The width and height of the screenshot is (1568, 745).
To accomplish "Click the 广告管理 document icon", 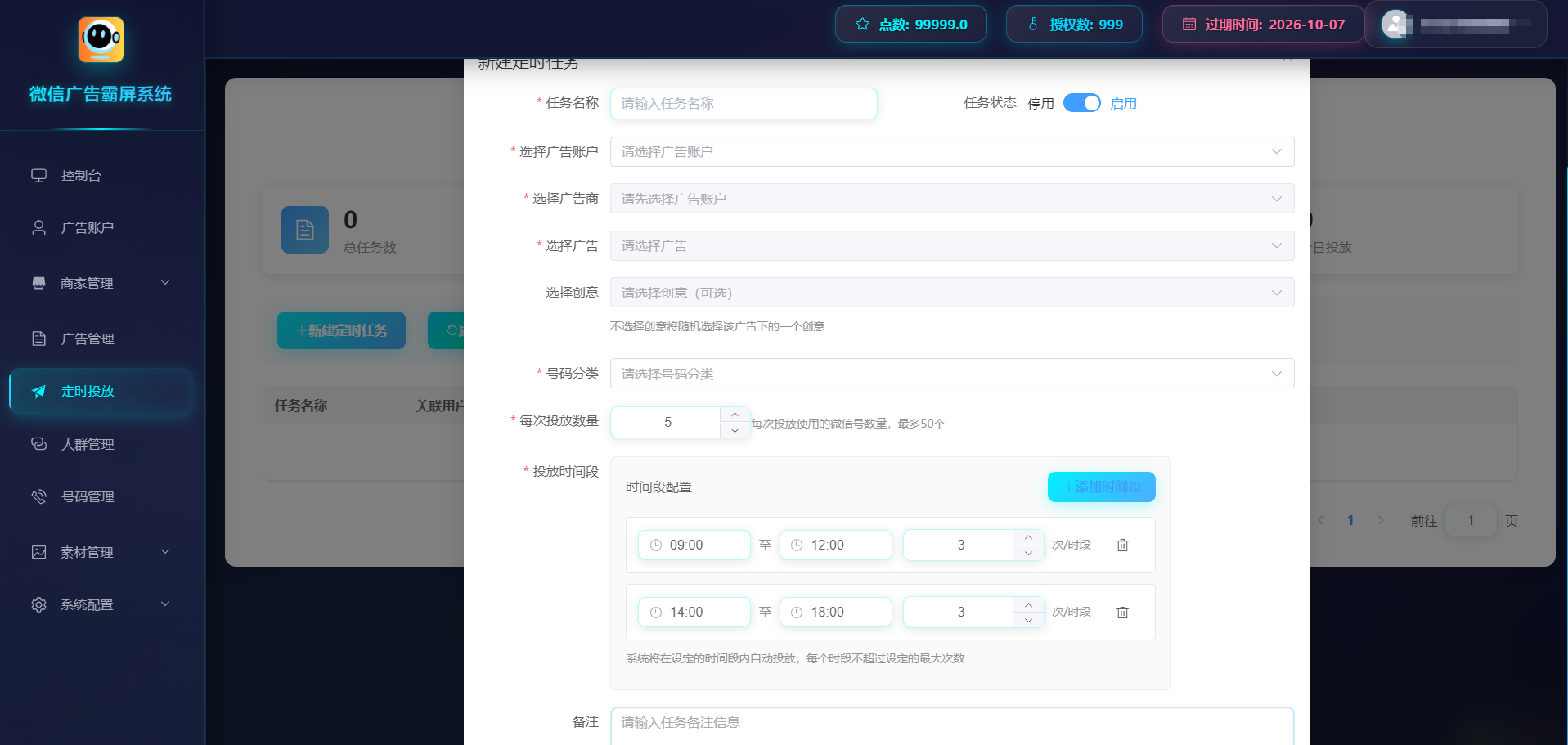I will click(x=38, y=339).
